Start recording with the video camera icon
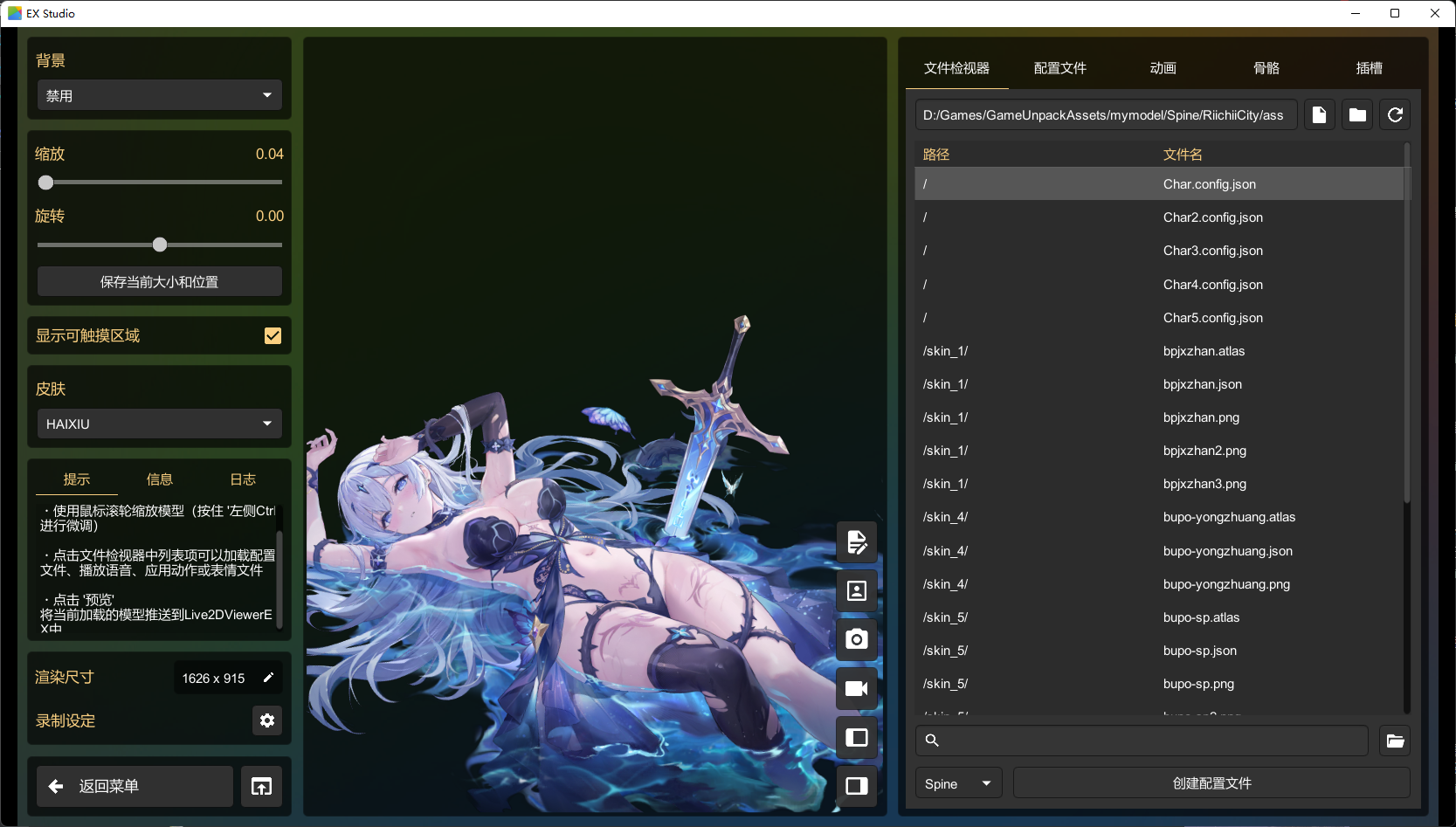Viewport: 1456px width, 827px height. click(x=857, y=689)
